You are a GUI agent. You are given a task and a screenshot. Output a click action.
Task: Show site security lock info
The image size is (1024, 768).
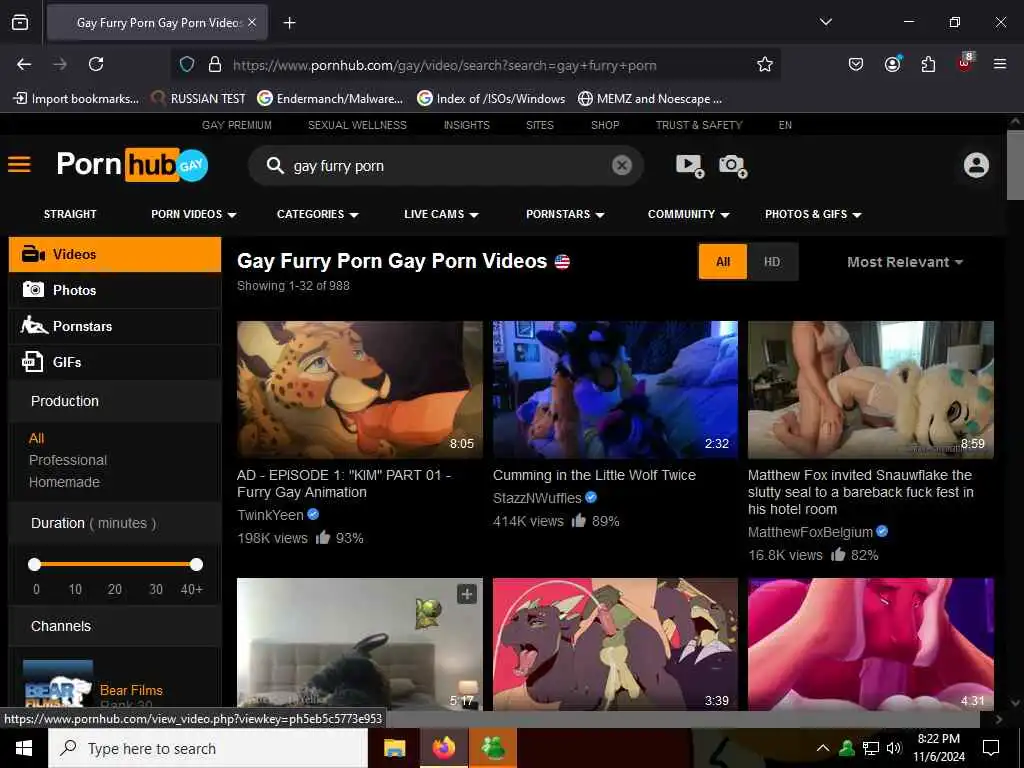[x=214, y=64]
